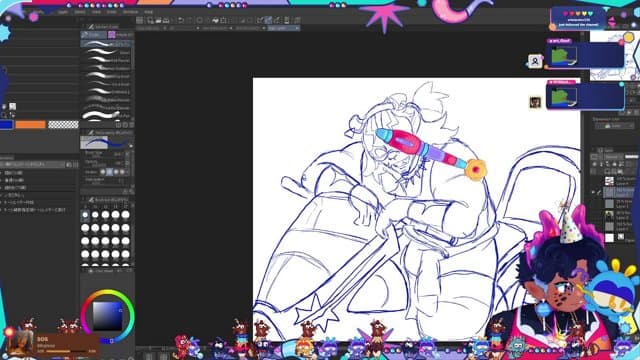Click the color wheel saturation square

[x=107, y=316]
